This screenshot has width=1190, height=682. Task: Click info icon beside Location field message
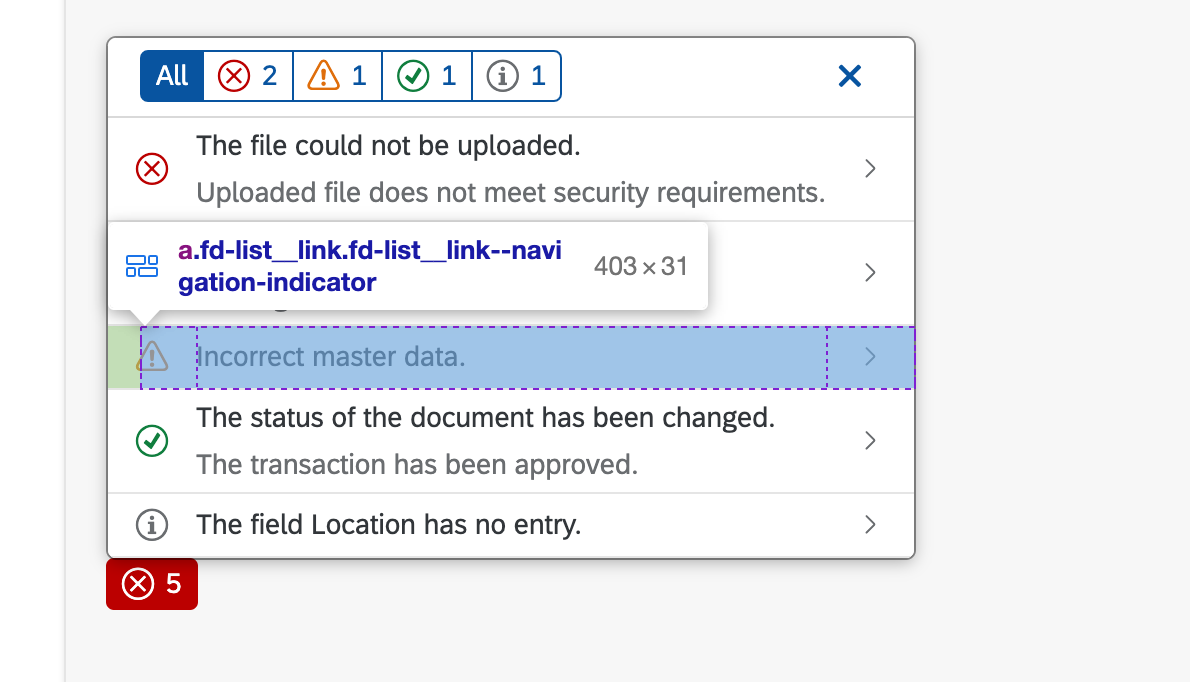pyautogui.click(x=152, y=525)
